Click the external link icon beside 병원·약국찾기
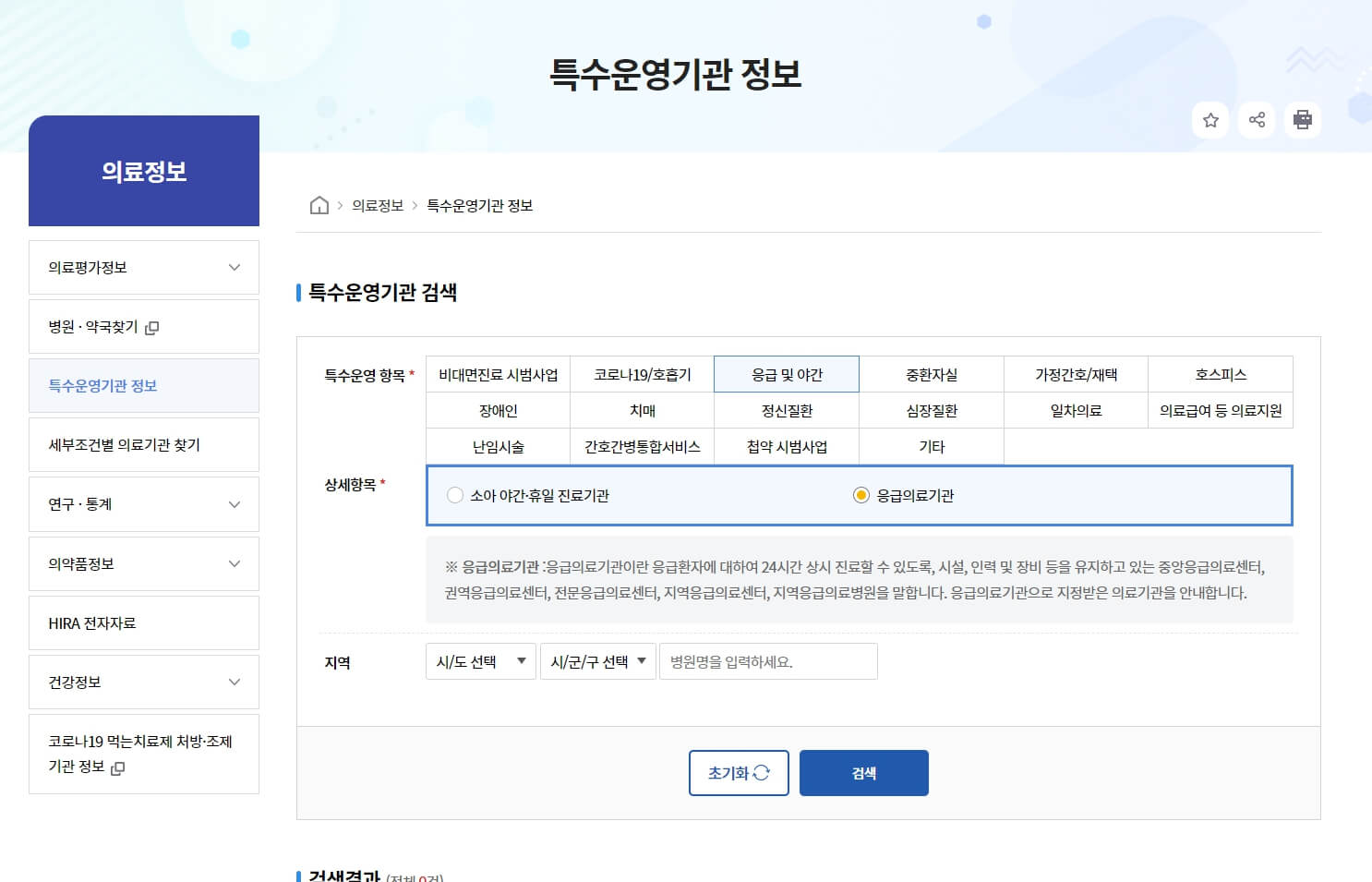The width and height of the screenshot is (1372, 882). pos(151,328)
